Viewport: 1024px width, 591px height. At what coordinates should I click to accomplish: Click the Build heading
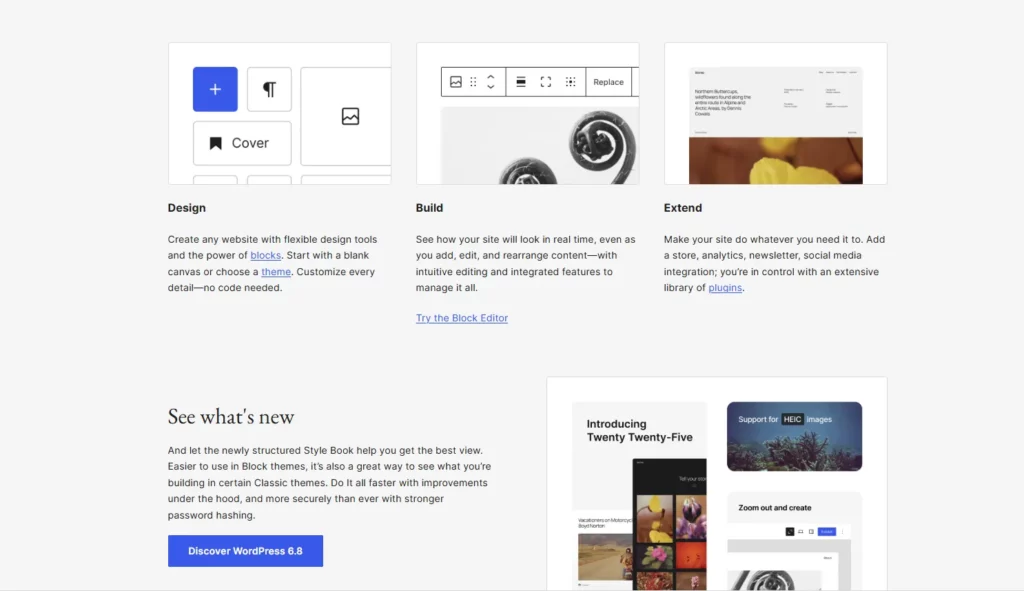[x=430, y=208]
